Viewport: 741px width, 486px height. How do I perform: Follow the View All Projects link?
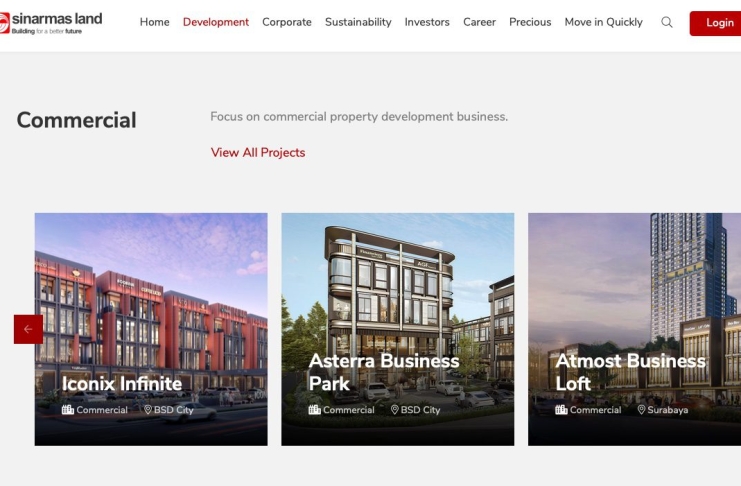258,153
